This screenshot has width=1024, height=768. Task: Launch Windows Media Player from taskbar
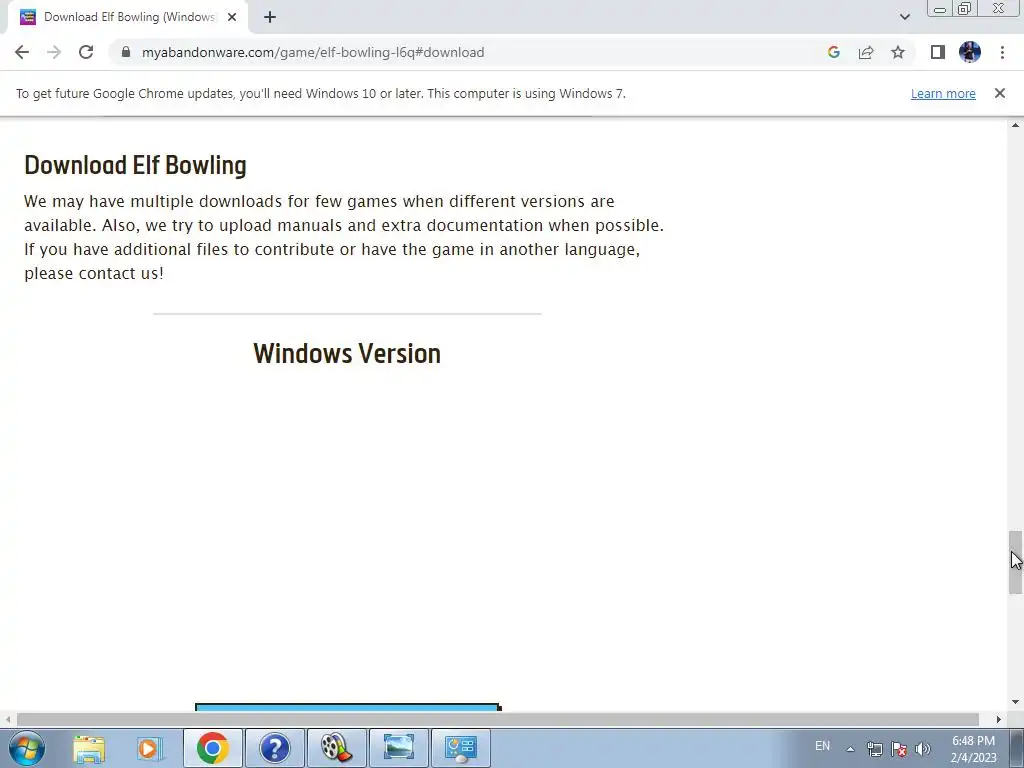(x=149, y=748)
